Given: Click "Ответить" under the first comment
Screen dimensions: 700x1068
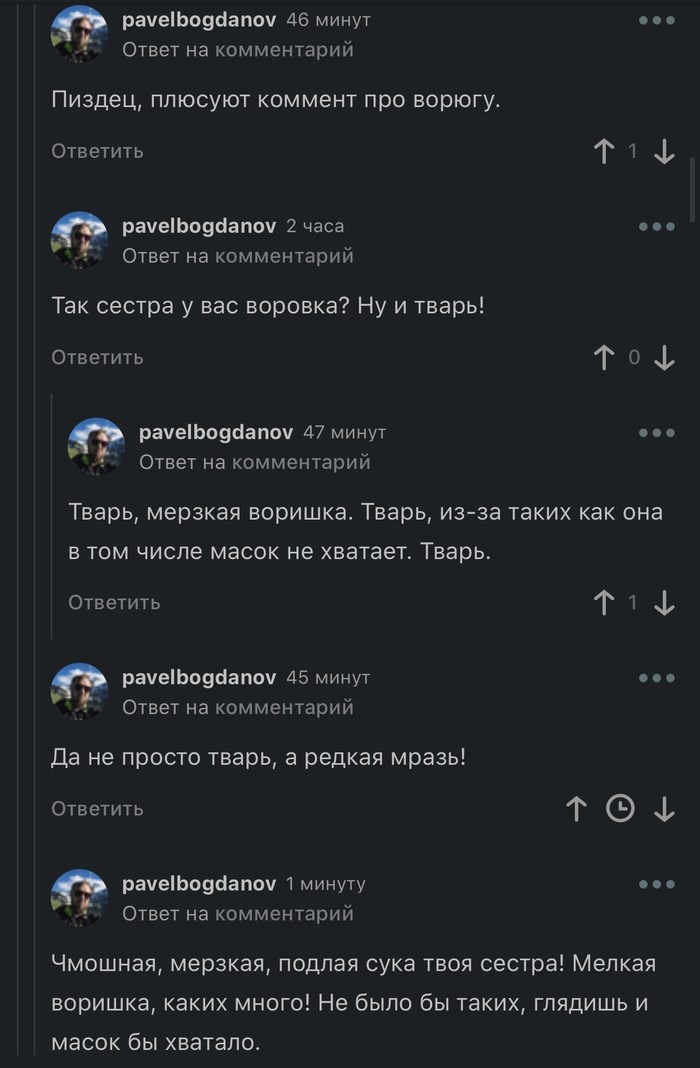Looking at the screenshot, I should tap(96, 151).
